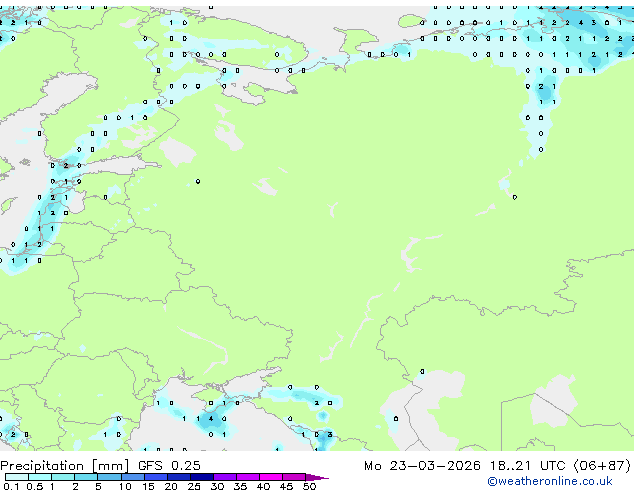
Task: Click the '10' legend scale value
Action: tap(125, 486)
